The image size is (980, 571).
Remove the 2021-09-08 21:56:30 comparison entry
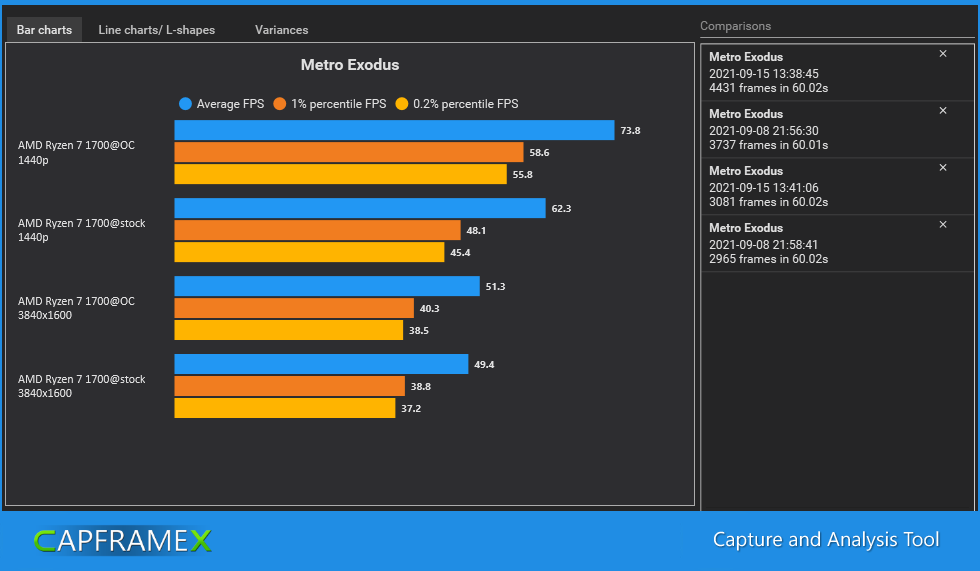tap(942, 111)
